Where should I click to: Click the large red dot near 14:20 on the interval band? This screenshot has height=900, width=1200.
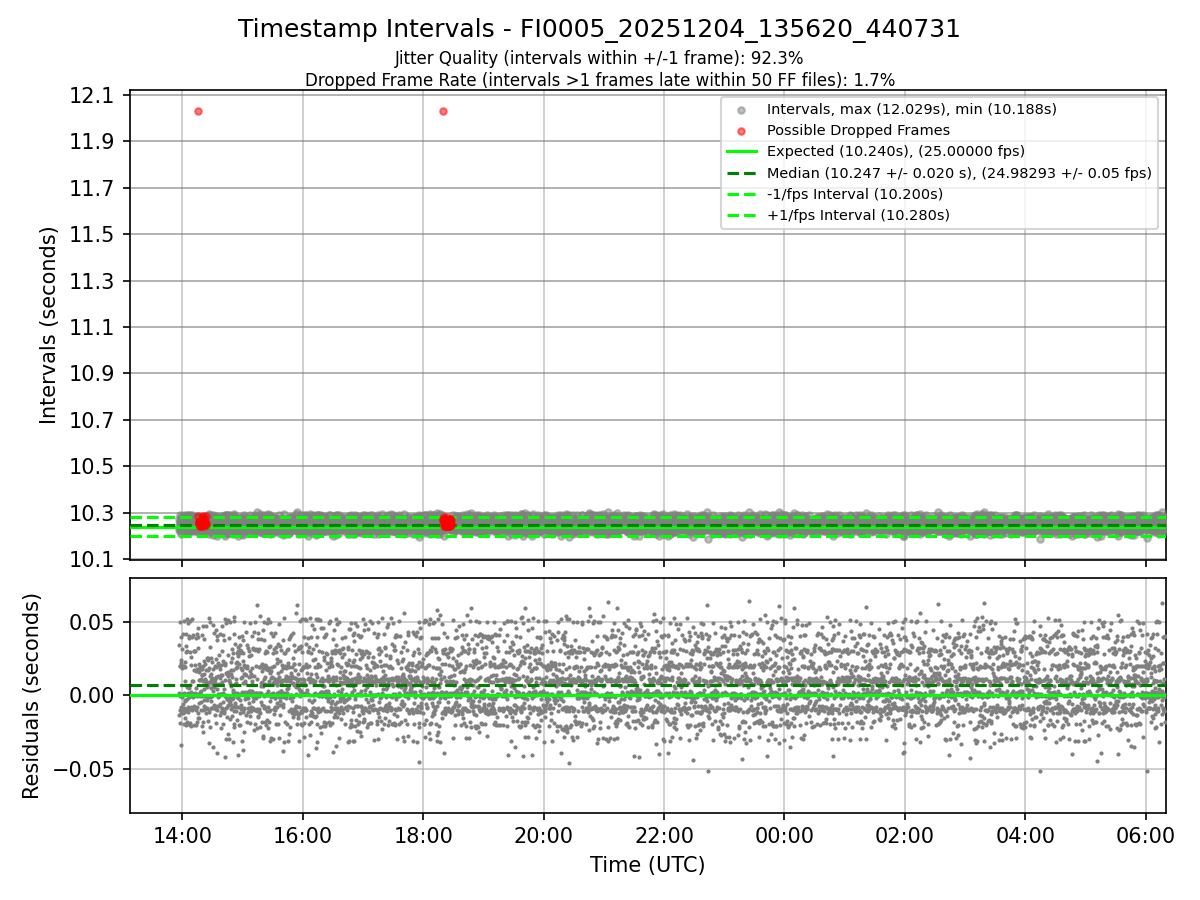203,522
